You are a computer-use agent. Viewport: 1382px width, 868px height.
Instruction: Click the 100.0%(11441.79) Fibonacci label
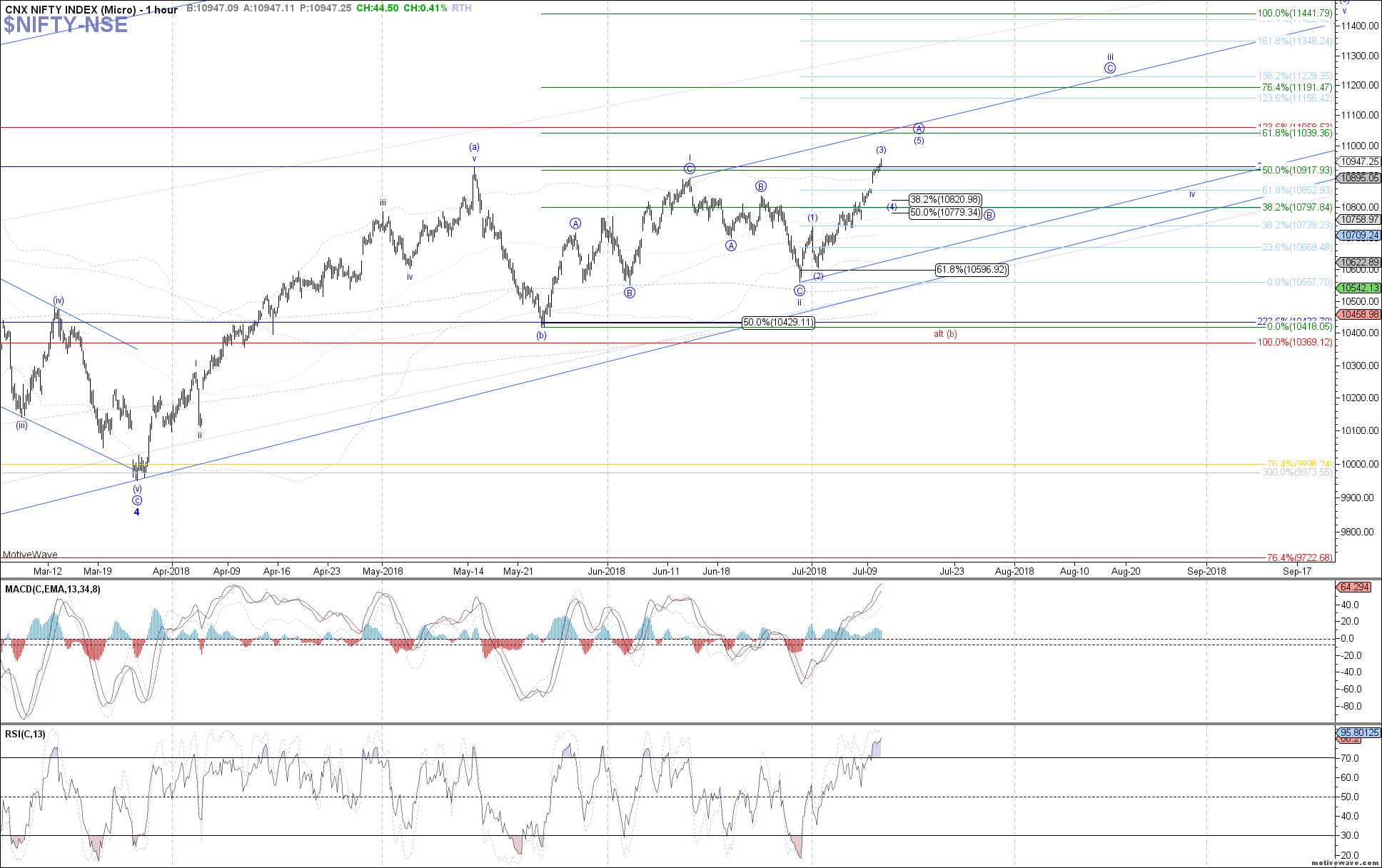pos(1294,13)
